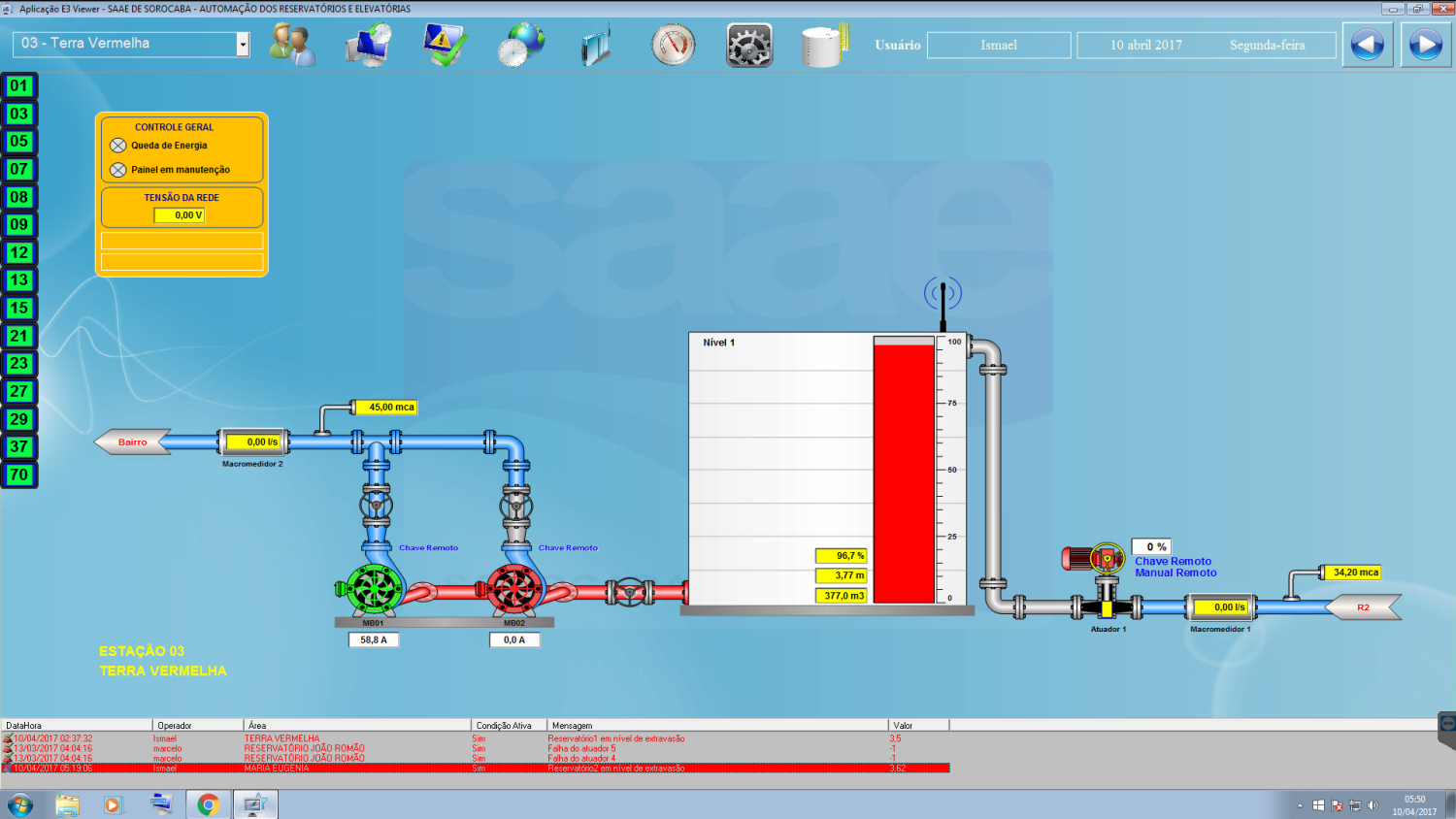Click the red Nível 1 level bar
Viewport: 1456px width, 819px height.
[904, 474]
